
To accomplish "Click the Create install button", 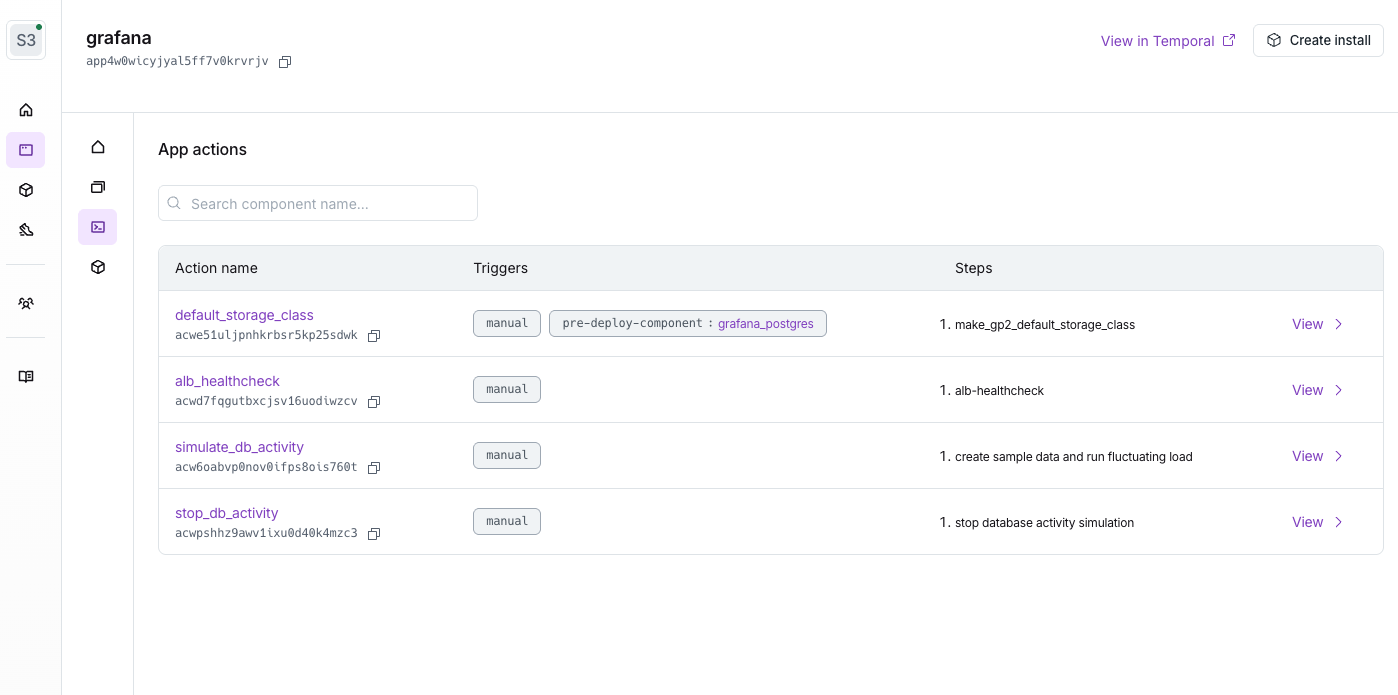I will tap(1318, 40).
